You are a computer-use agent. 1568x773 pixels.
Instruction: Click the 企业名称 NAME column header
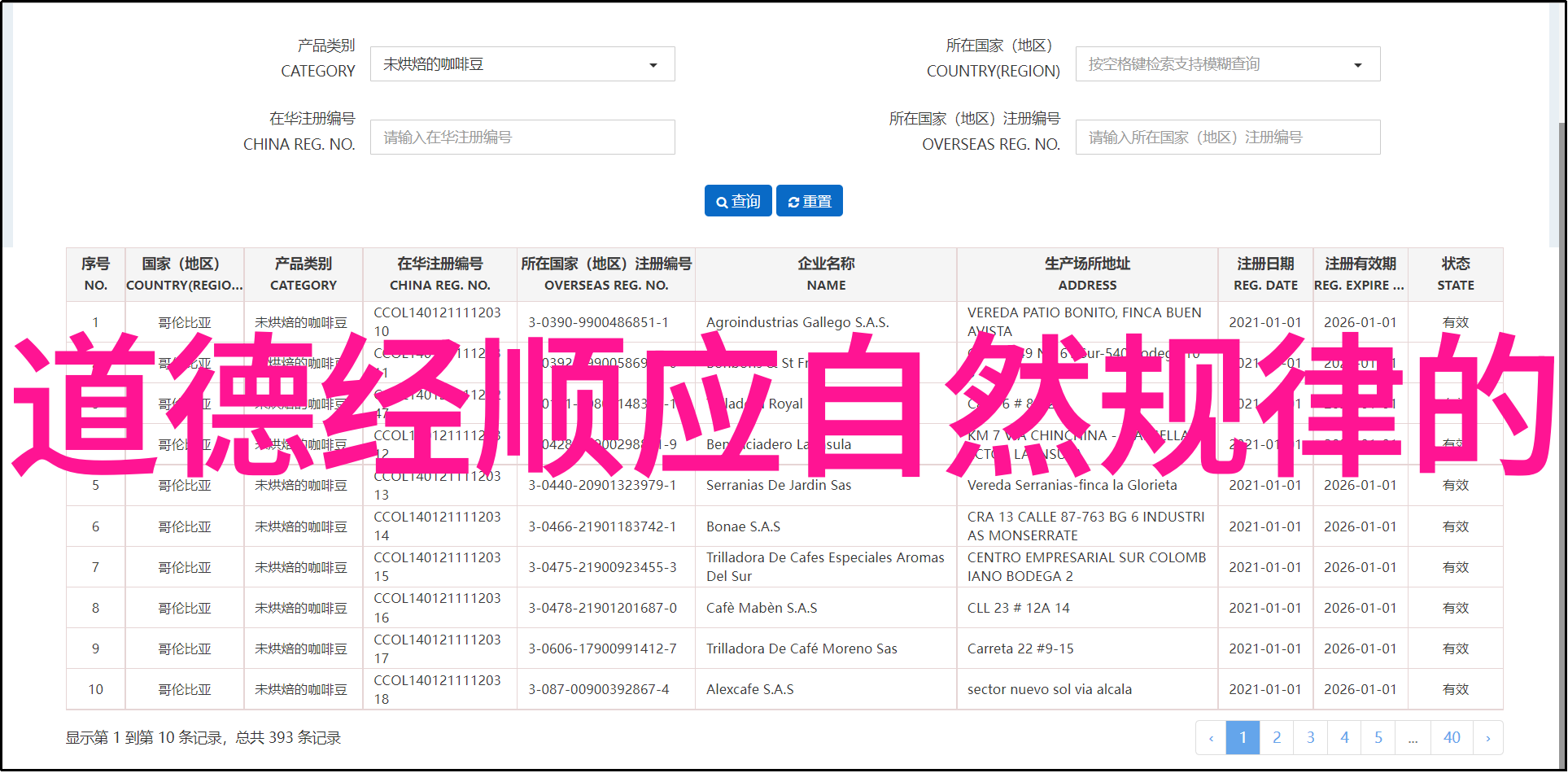(826, 274)
